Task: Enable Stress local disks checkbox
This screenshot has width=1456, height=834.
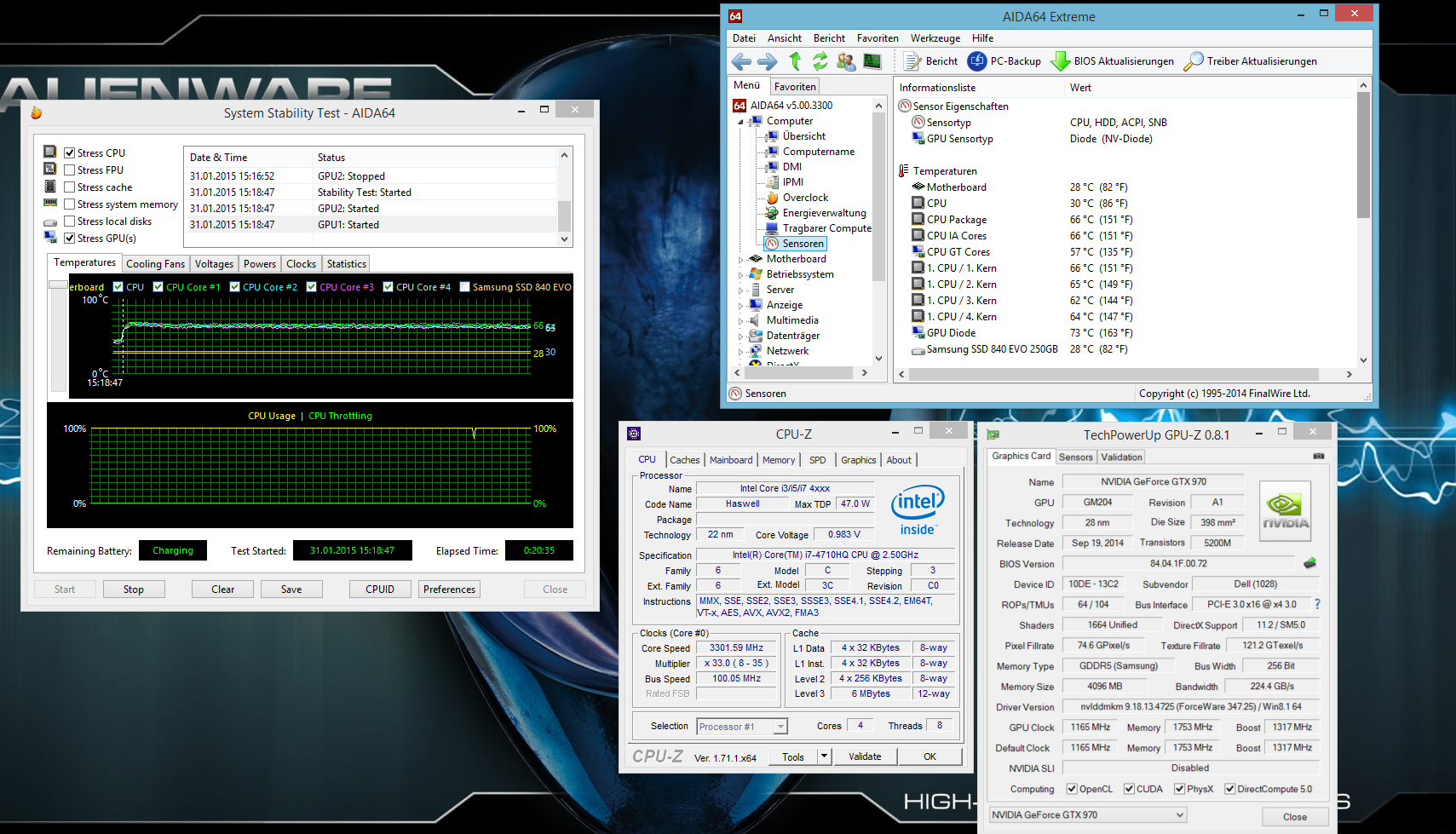Action: pyautogui.click(x=70, y=221)
